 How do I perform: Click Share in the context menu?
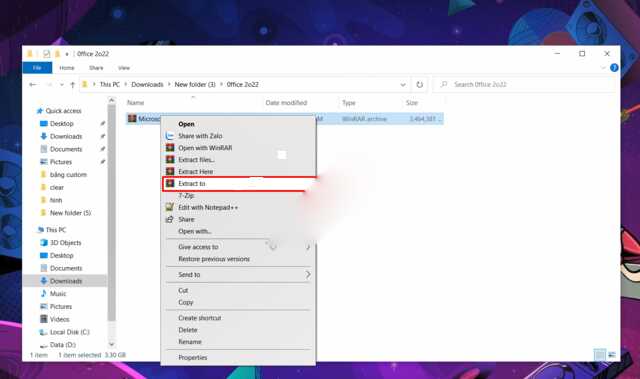click(x=186, y=219)
